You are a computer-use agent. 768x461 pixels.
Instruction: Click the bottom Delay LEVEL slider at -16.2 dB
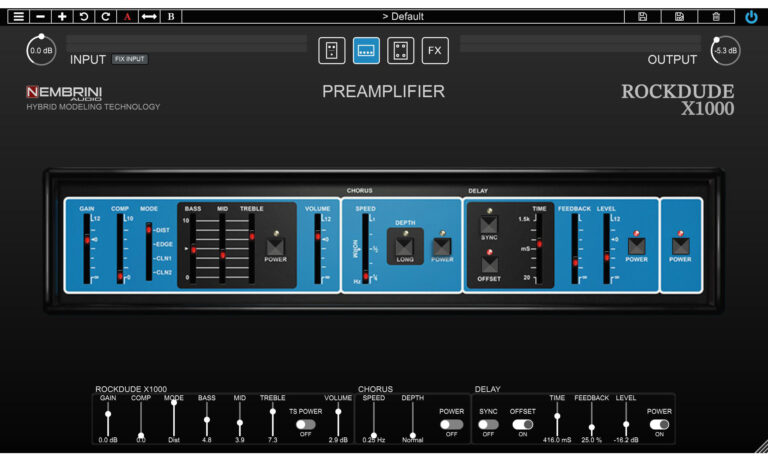(x=626, y=419)
